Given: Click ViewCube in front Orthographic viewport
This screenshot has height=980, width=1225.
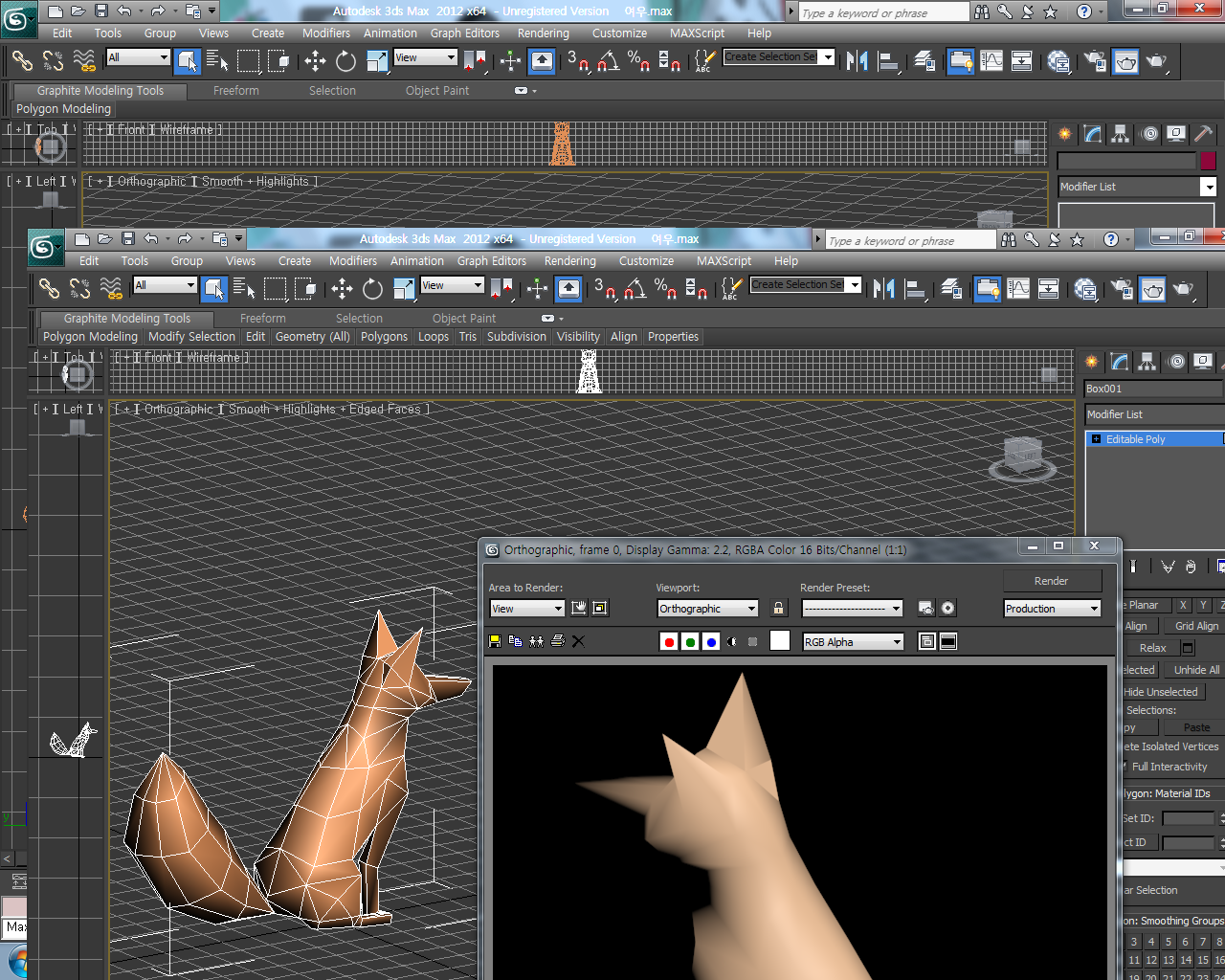Looking at the screenshot, I should pos(1022,457).
